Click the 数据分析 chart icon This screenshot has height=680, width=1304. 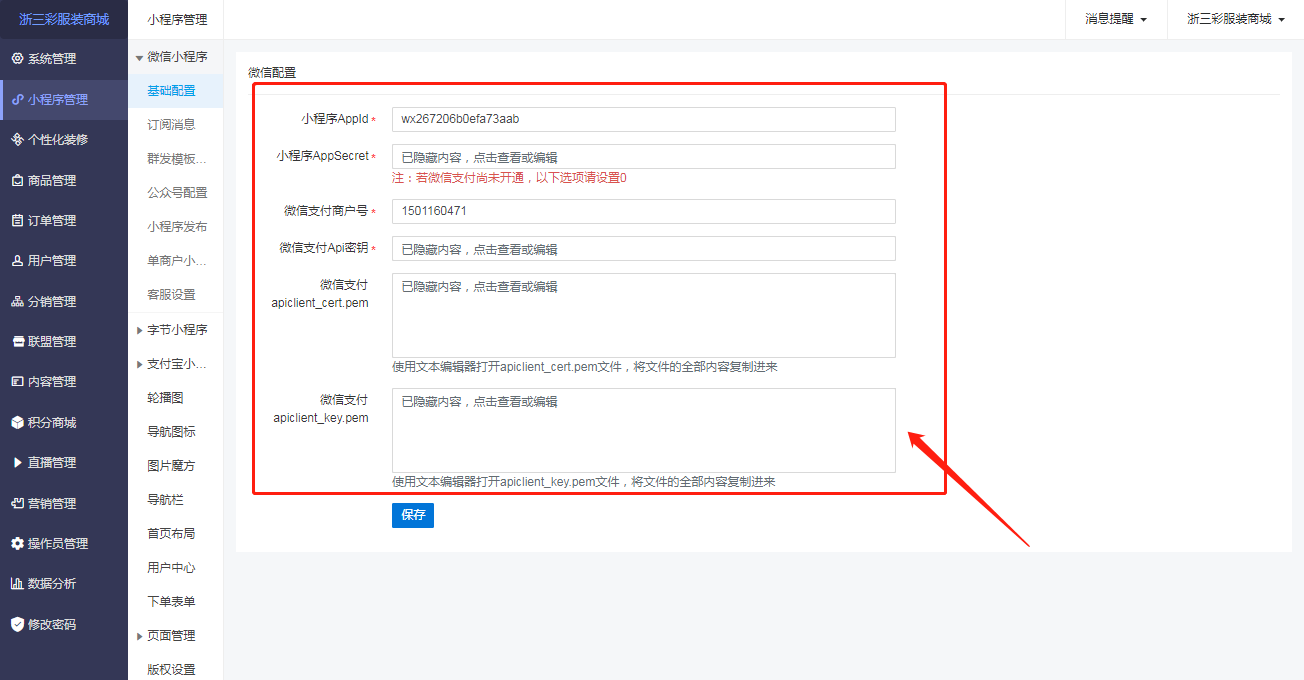[x=17, y=583]
